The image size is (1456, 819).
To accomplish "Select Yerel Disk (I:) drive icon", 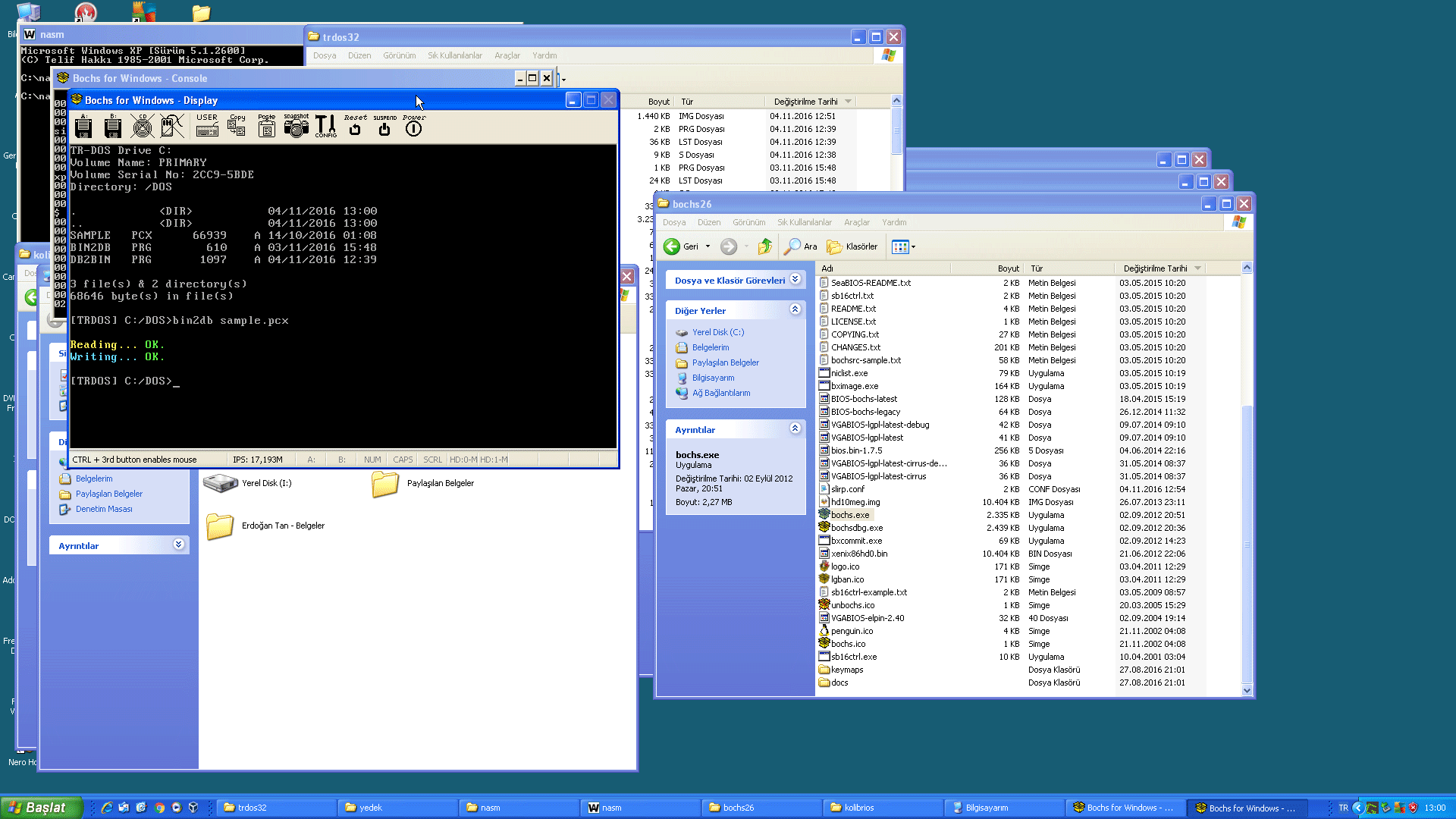I will click(x=247, y=483).
